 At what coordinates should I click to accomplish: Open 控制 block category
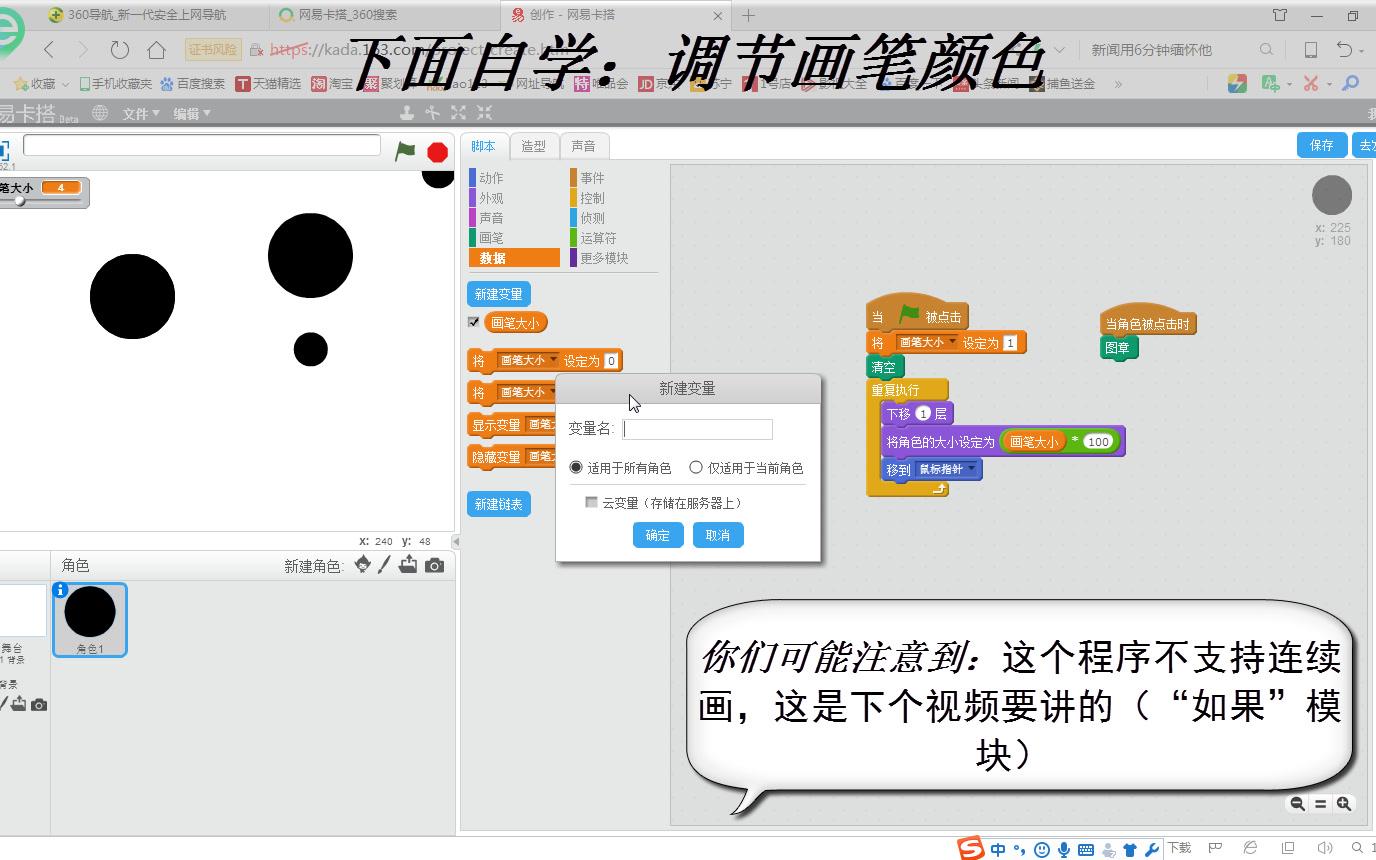592,198
